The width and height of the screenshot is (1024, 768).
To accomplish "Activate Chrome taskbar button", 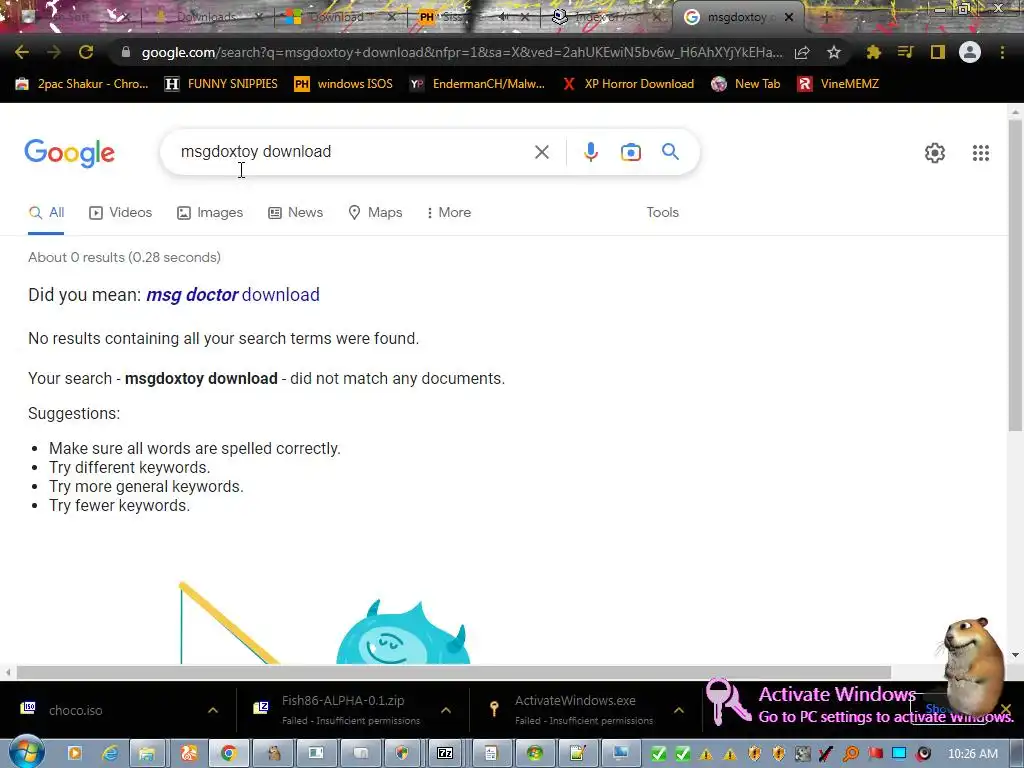I will point(228,754).
